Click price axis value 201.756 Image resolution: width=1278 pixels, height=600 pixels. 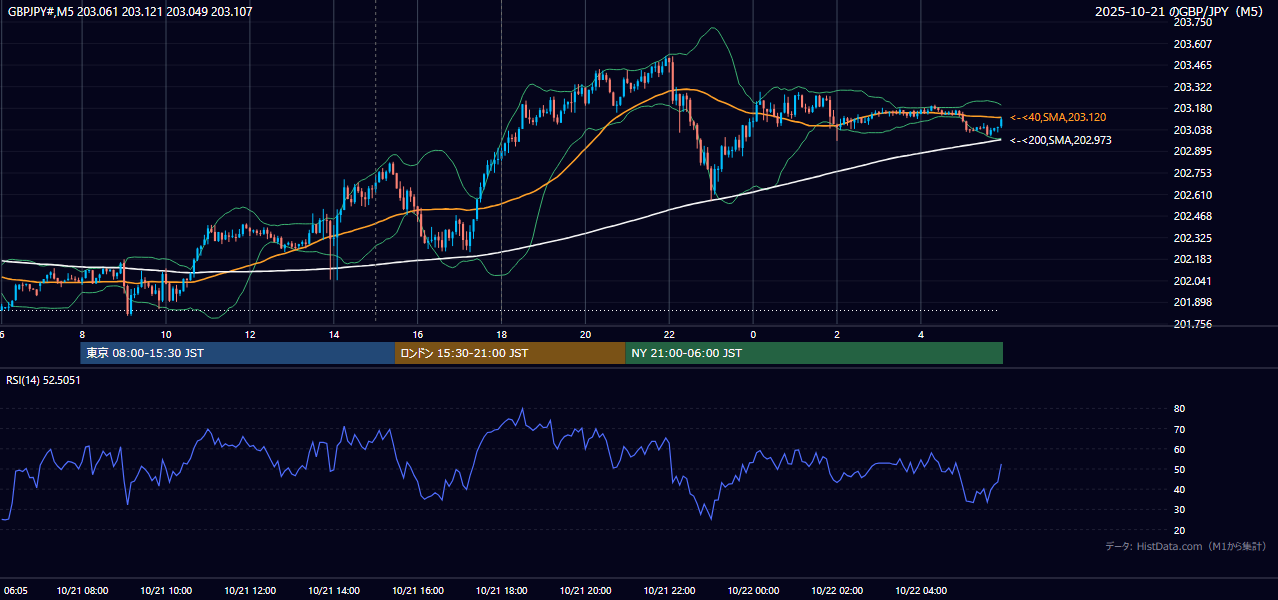pos(1192,324)
